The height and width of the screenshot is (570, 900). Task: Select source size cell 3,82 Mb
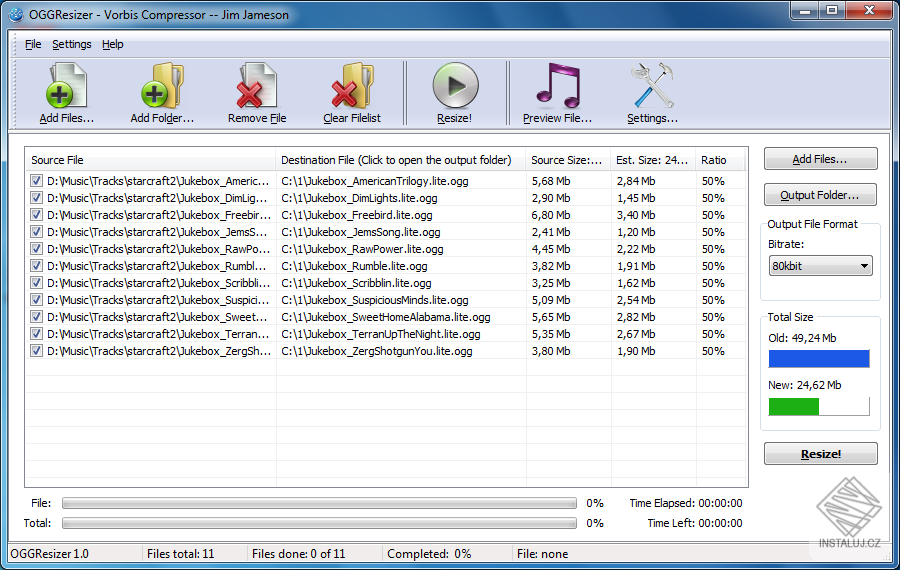tap(550, 266)
